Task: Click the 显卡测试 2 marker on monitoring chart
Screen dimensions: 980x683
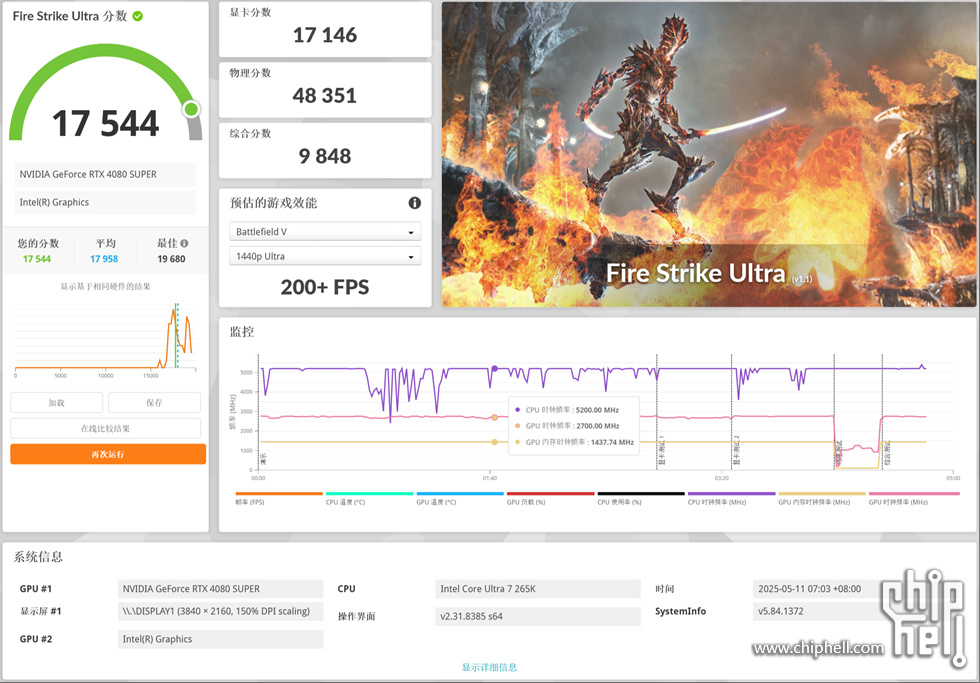Action: (736, 451)
